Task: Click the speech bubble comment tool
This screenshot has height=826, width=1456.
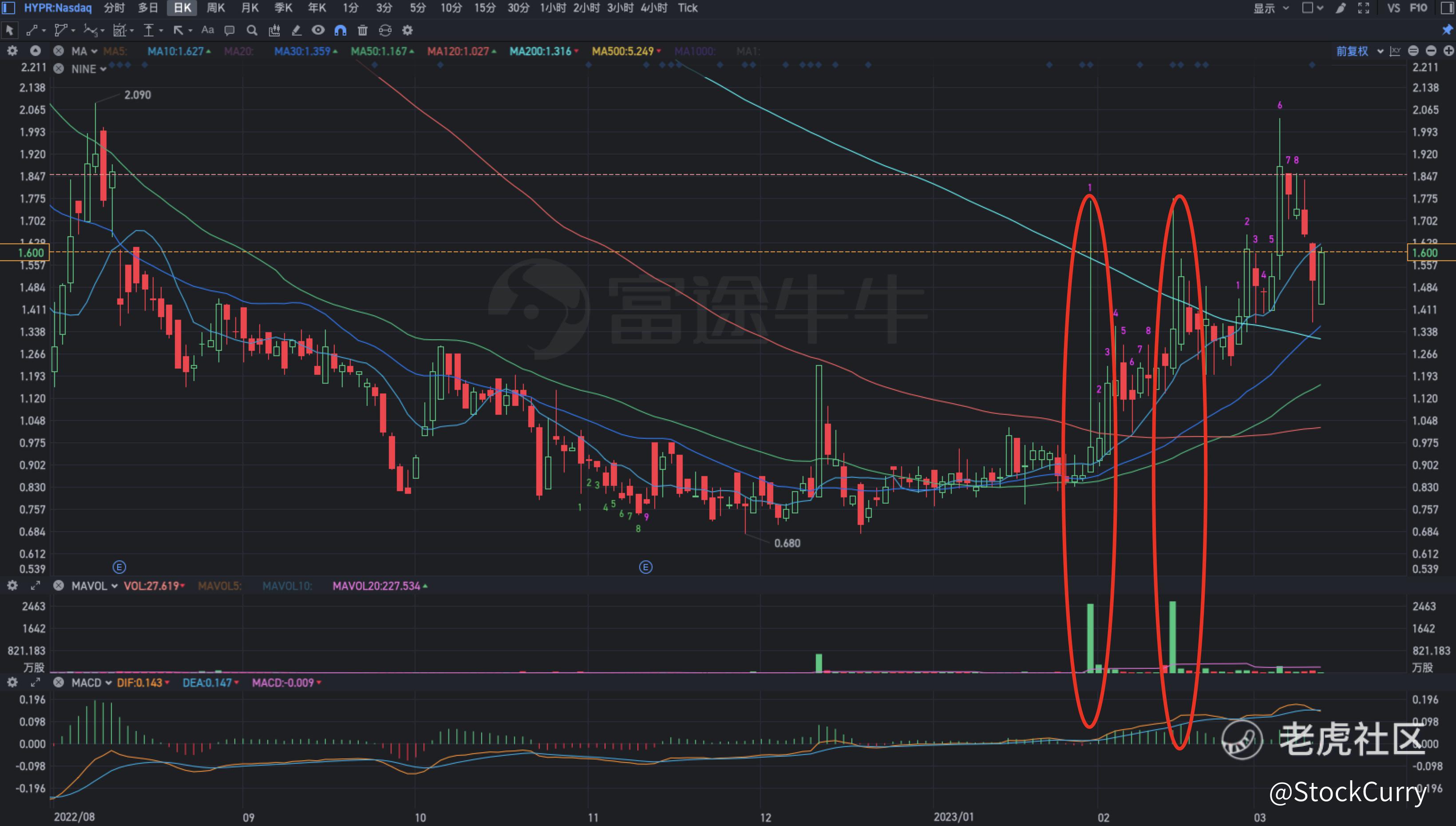Action: tap(229, 30)
